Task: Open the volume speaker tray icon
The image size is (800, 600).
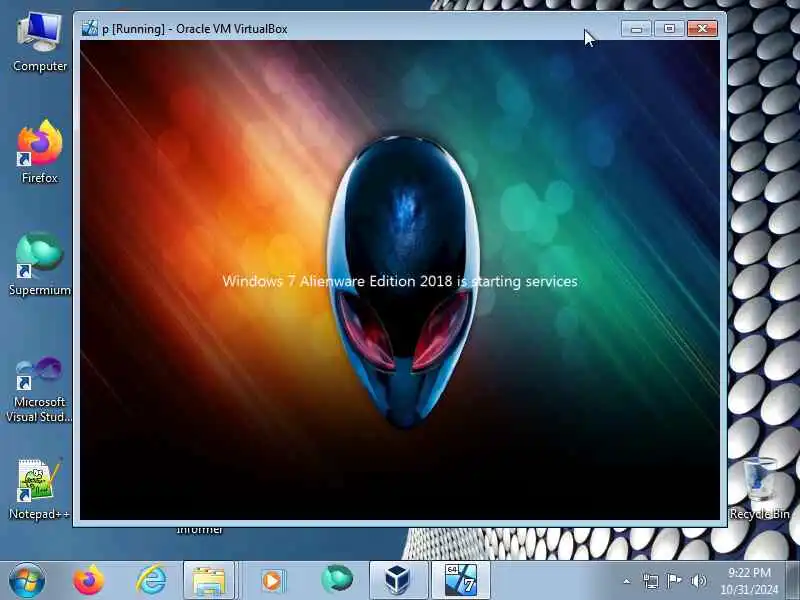Action: tap(698, 581)
